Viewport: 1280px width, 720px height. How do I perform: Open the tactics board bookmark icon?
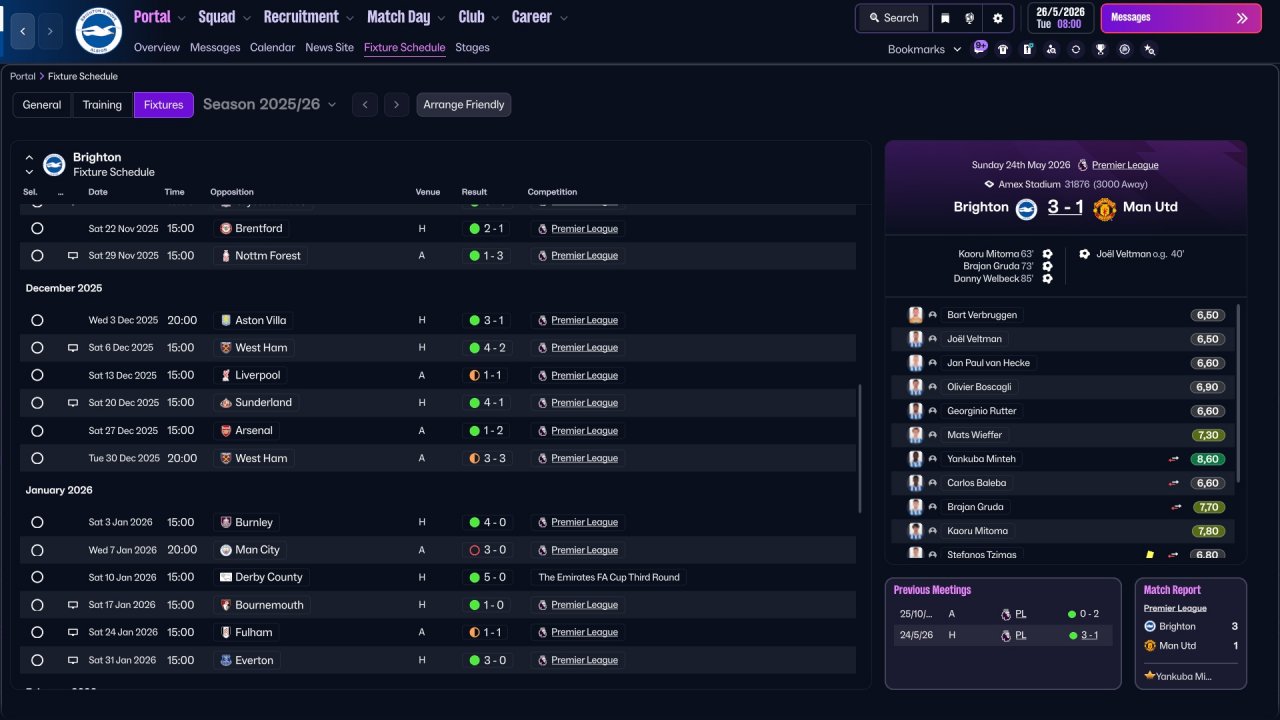(x=1027, y=49)
